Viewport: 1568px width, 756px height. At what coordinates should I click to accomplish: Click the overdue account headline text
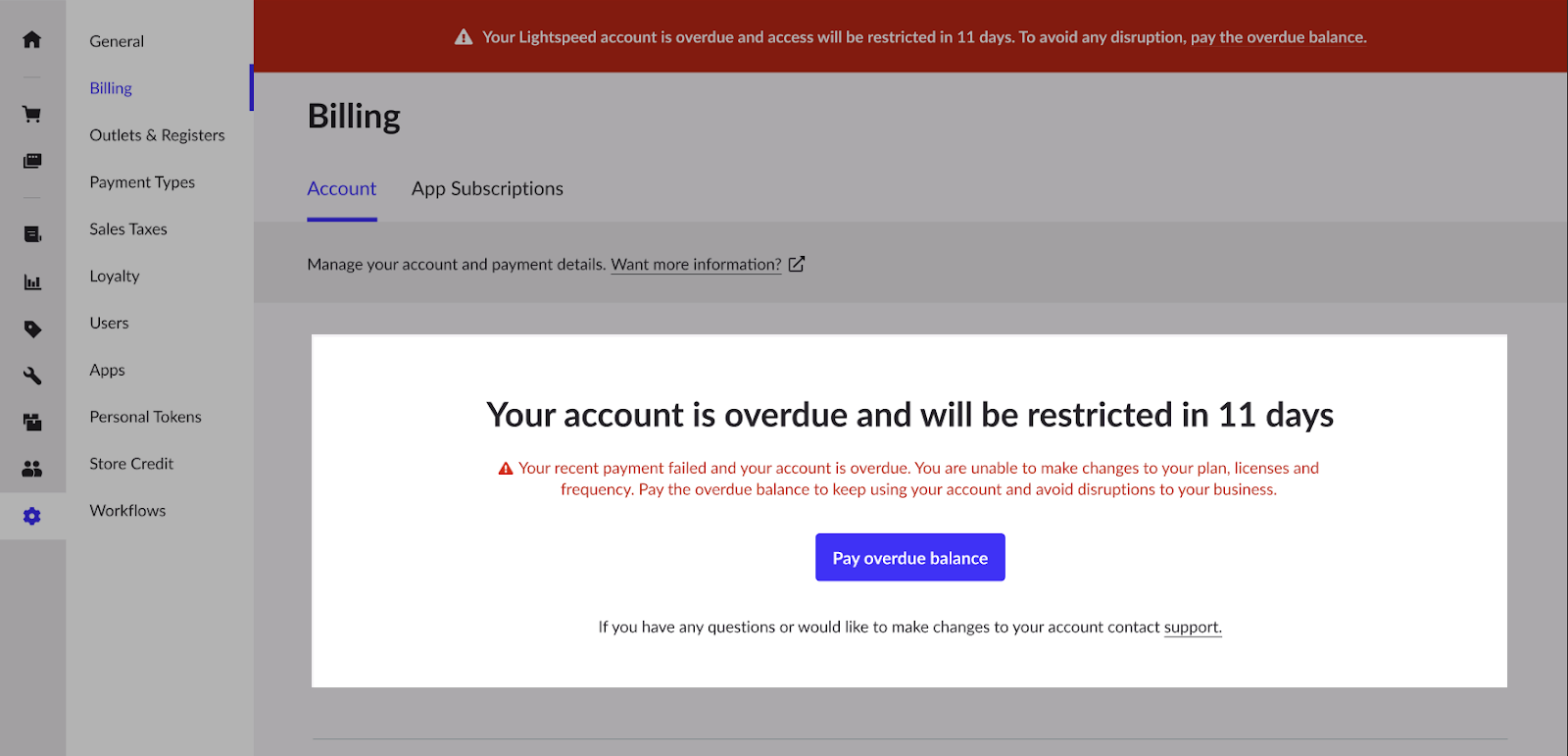tap(909, 415)
